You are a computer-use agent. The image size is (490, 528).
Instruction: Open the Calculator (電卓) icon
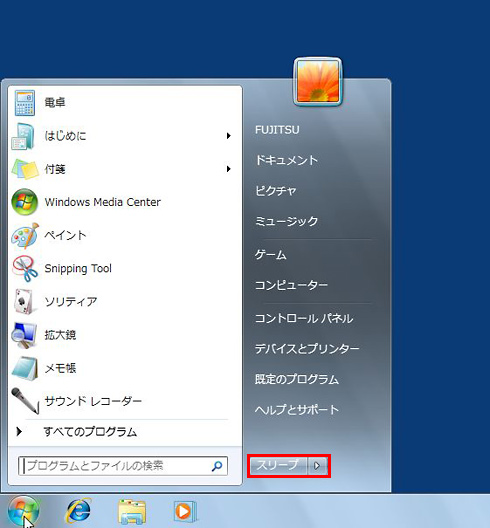pyautogui.click(x=25, y=103)
